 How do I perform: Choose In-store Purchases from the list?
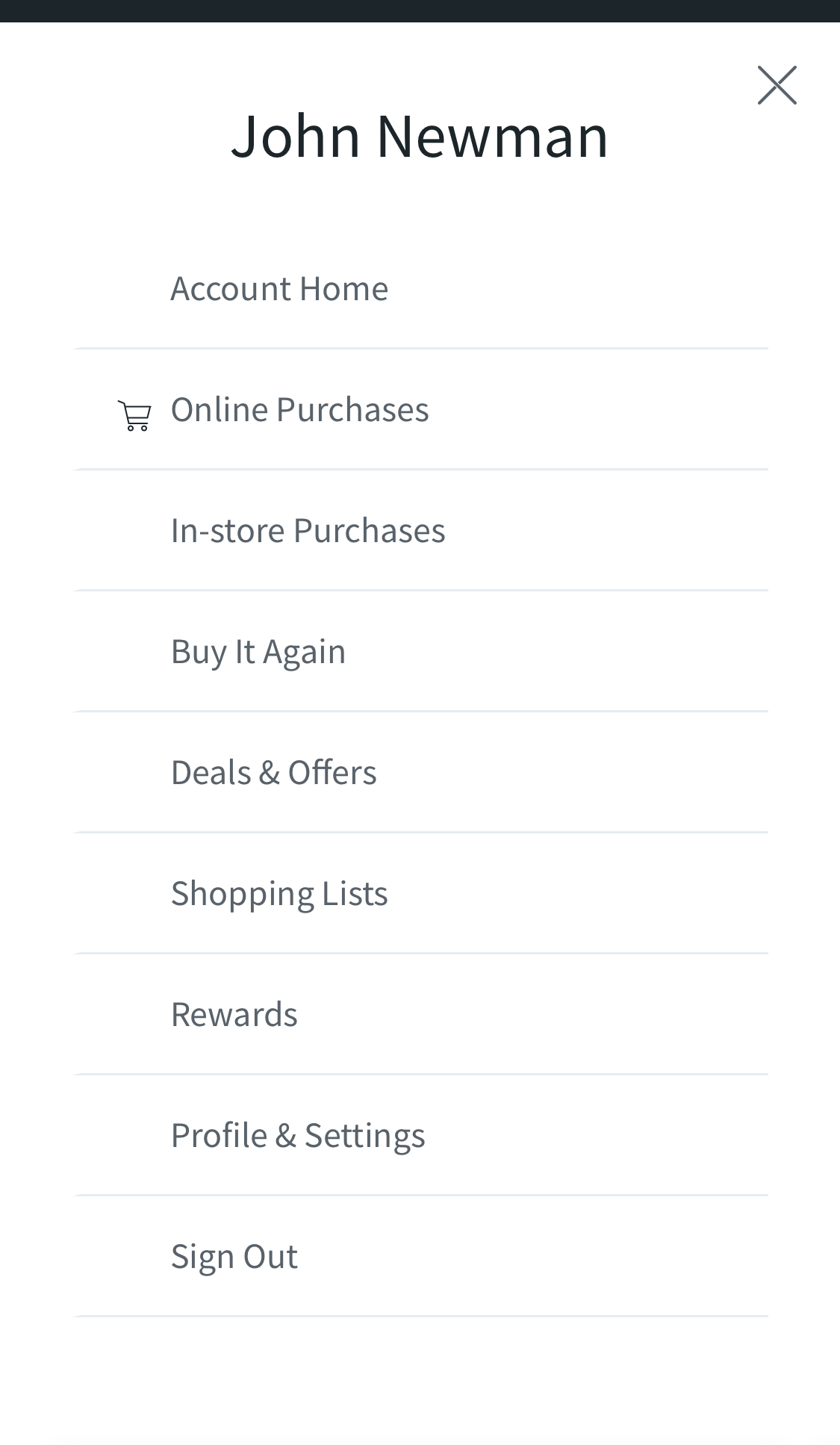(x=308, y=529)
